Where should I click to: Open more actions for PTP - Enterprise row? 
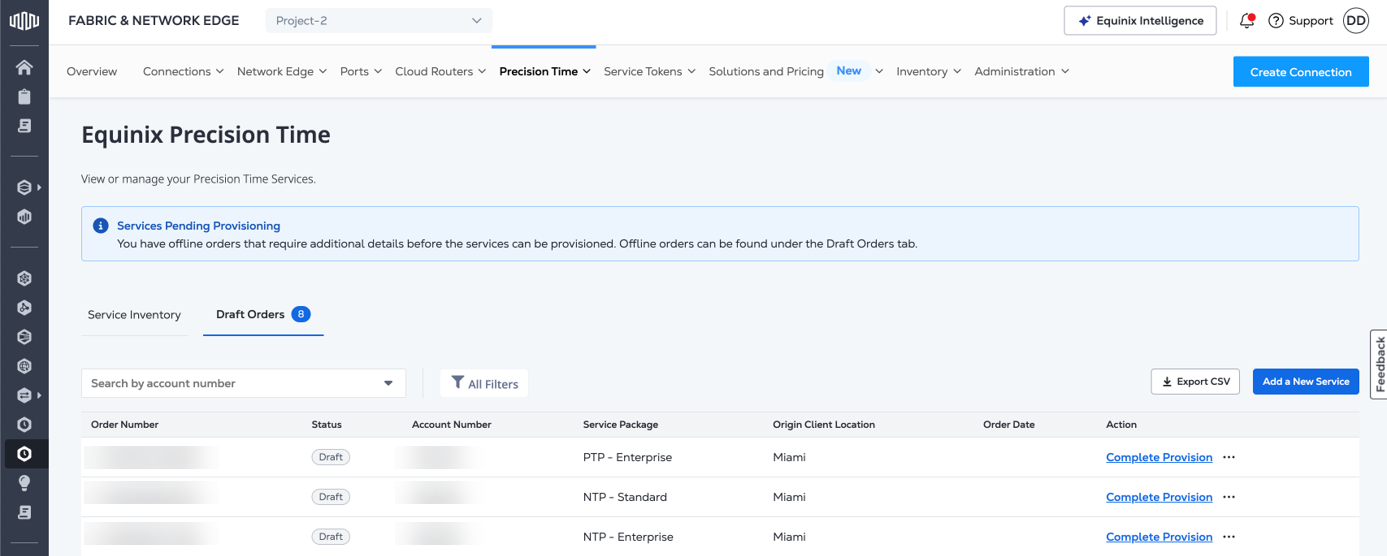1229,457
